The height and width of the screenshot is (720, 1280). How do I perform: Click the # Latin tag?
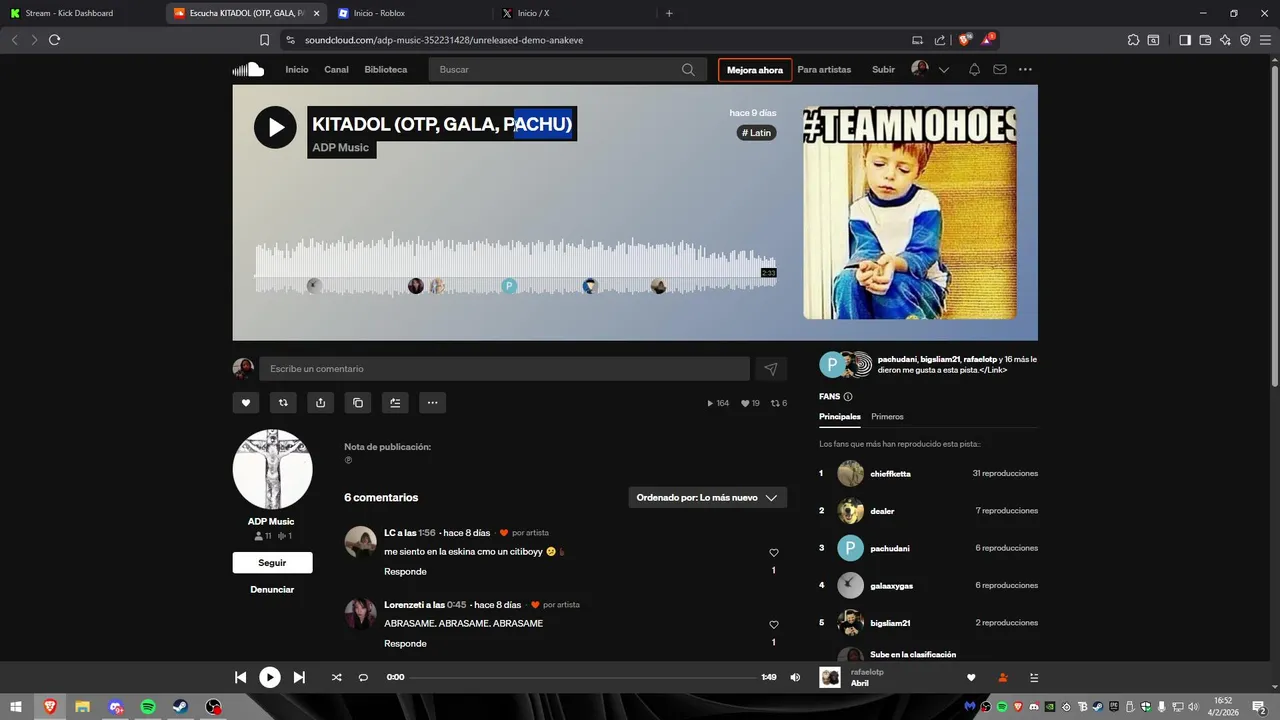757,132
